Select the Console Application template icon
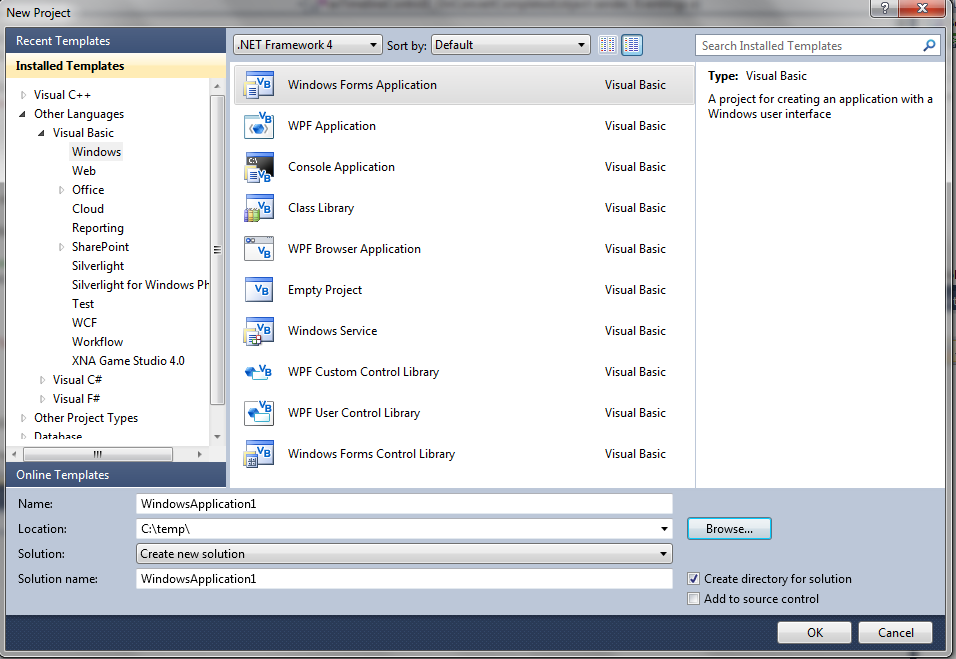 point(258,166)
